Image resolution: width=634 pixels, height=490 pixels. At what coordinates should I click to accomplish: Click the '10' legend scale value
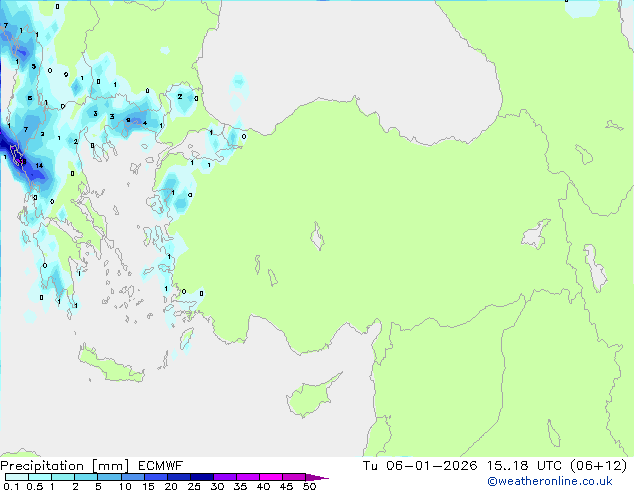coord(125,486)
